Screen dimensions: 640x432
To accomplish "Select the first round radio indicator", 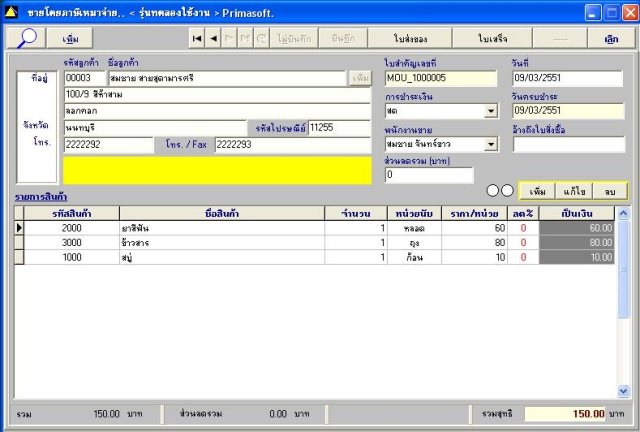I will pos(494,190).
